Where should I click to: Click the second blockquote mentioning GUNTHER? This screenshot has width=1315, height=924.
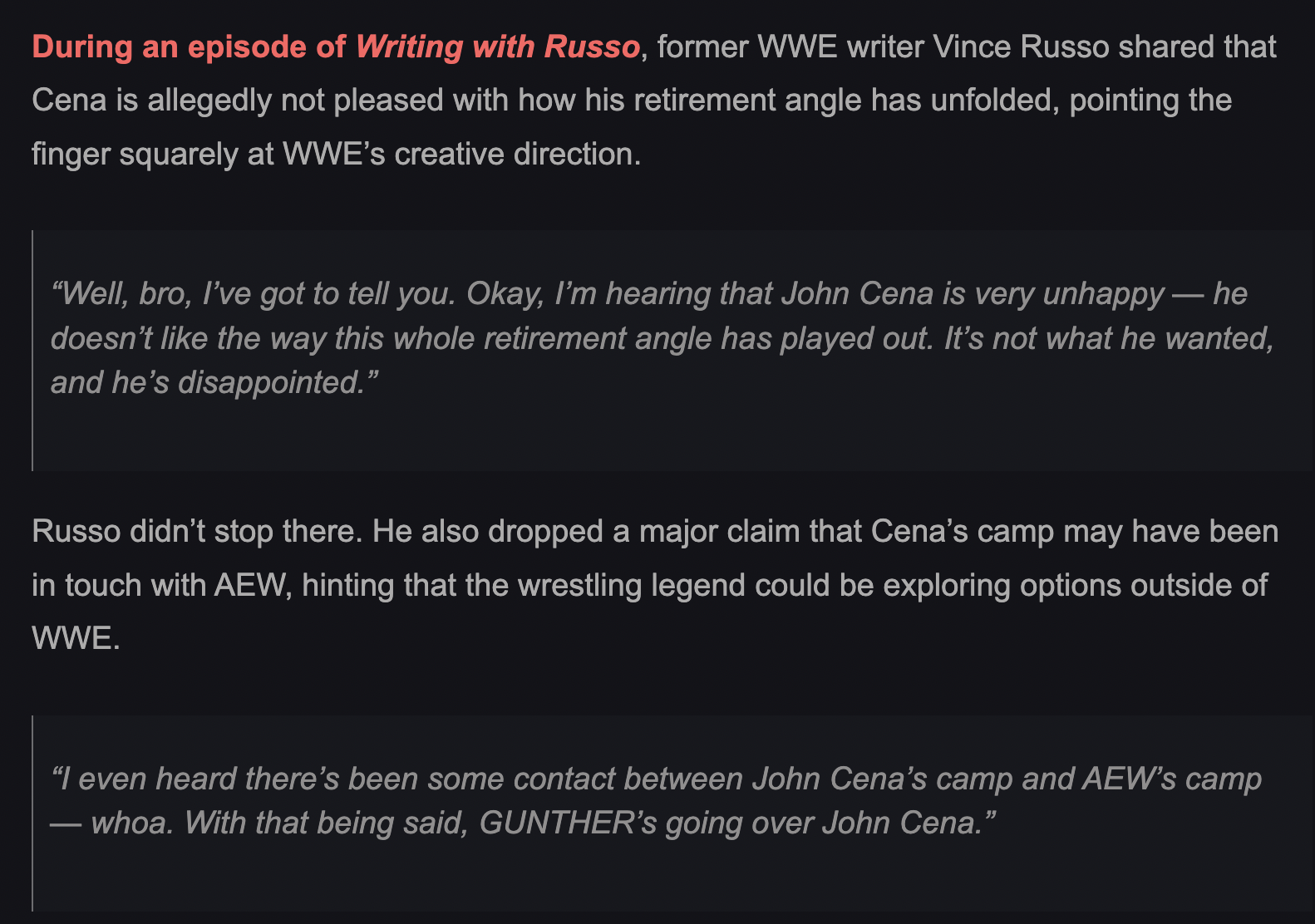tap(655, 801)
